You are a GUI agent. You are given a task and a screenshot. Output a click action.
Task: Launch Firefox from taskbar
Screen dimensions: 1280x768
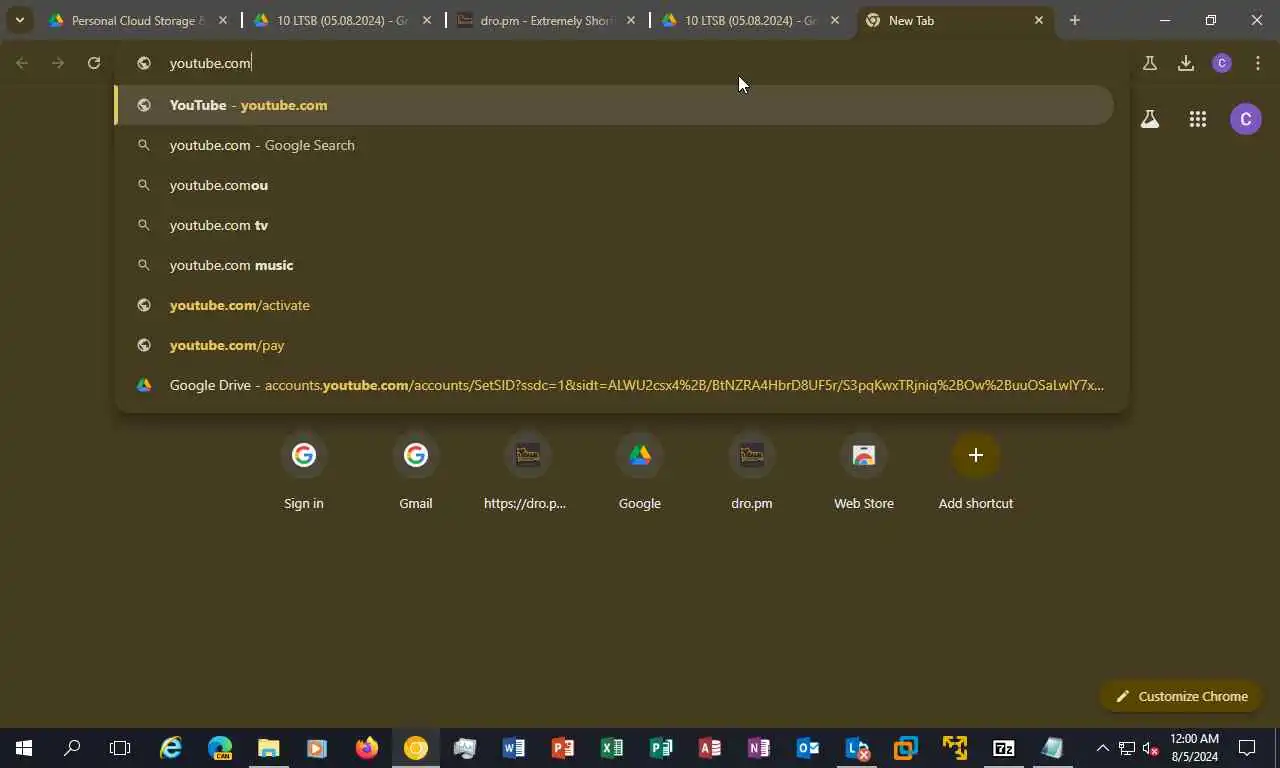(367, 748)
